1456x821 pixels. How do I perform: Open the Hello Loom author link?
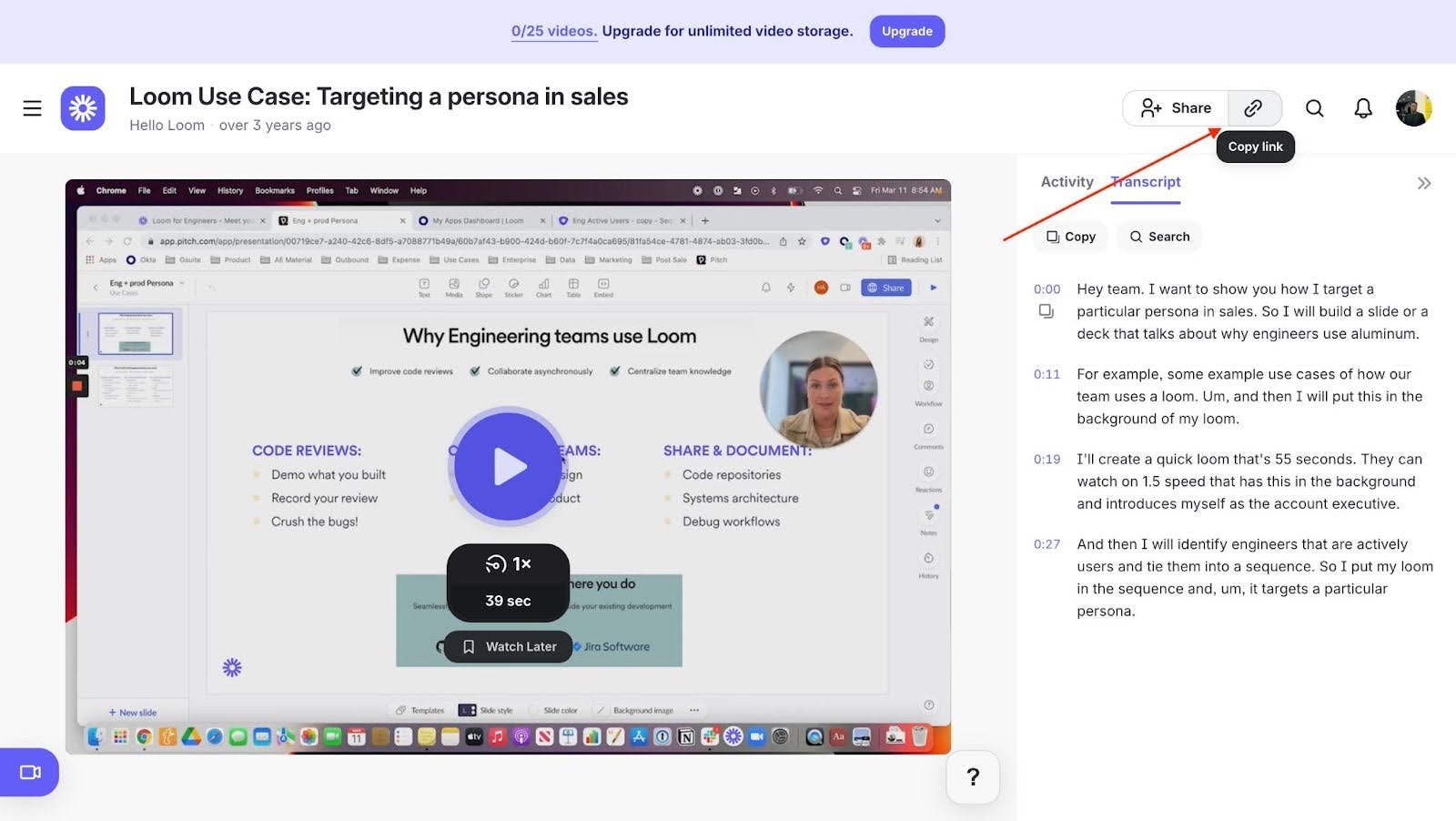[167, 126]
